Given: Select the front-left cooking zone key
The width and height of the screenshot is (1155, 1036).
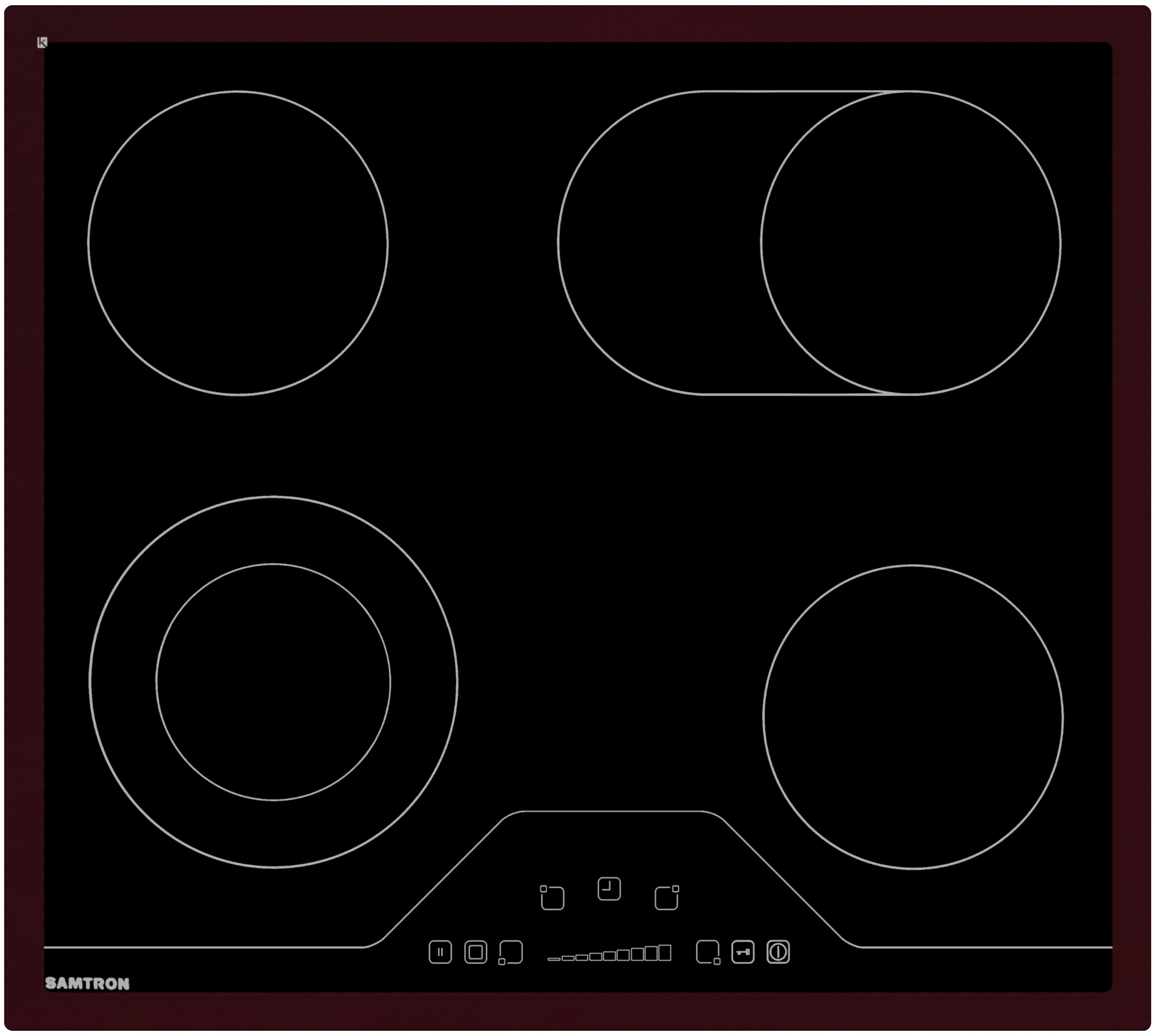Looking at the screenshot, I should (x=510, y=952).
